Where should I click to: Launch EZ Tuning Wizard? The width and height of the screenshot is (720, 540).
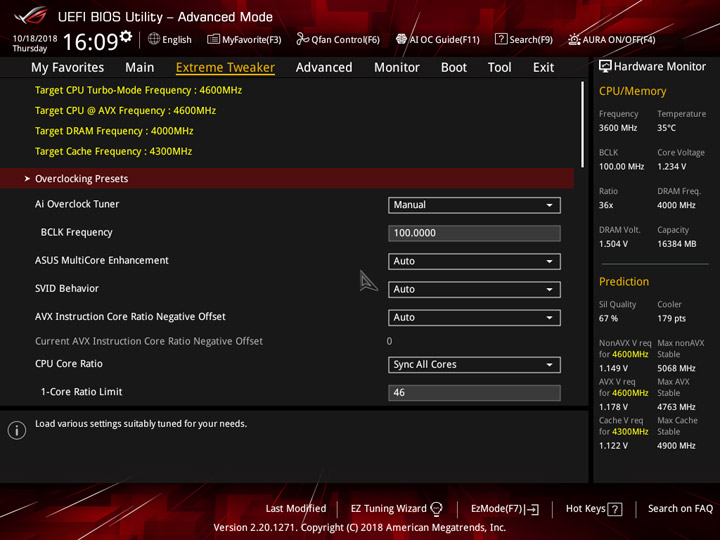pyautogui.click(x=396, y=509)
